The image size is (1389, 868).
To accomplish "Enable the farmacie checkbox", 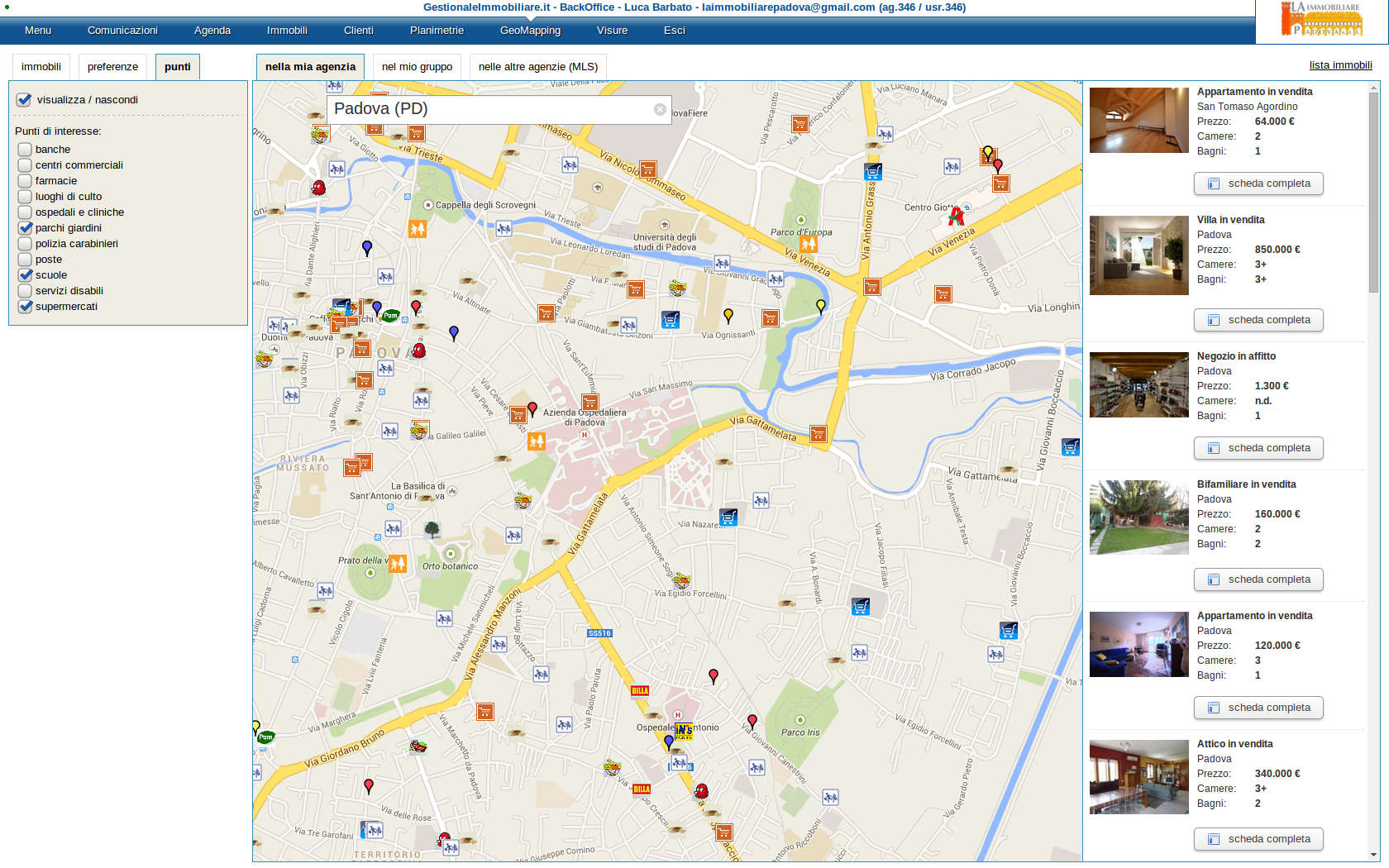I will click(x=25, y=181).
